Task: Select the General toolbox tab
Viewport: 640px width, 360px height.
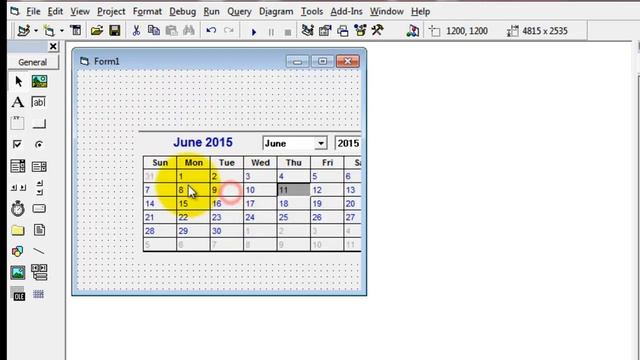Action: point(33,62)
